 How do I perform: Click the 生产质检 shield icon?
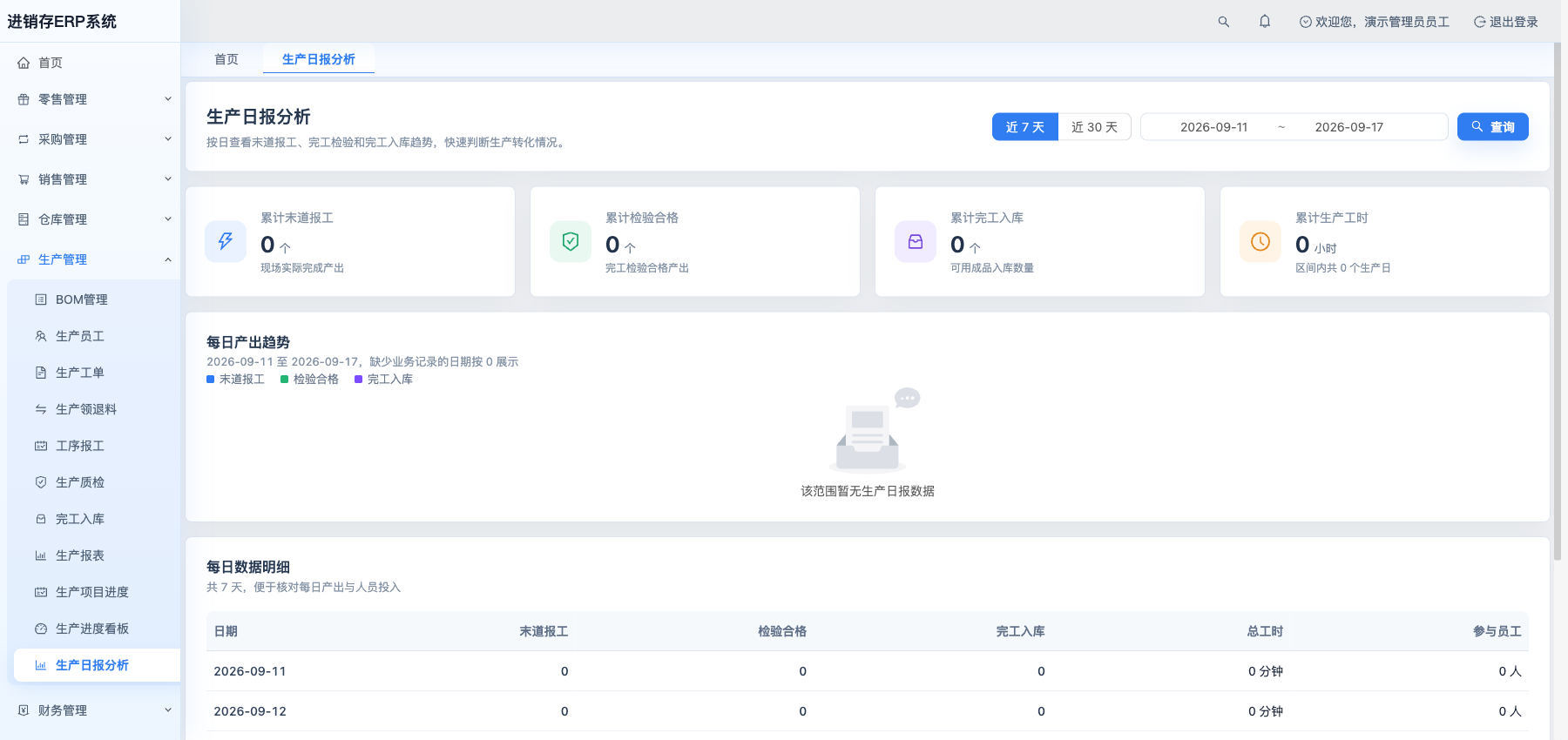[x=41, y=482]
